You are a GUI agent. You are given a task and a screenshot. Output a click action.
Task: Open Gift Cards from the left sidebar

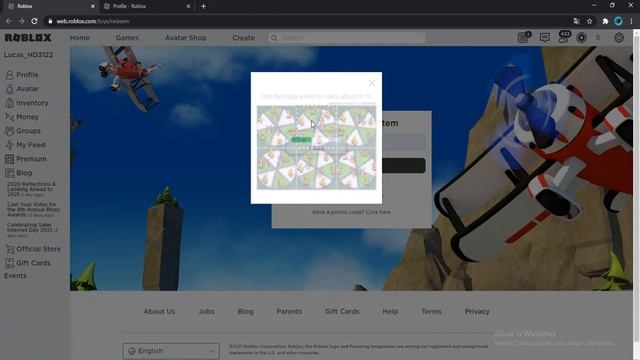pos(28,263)
